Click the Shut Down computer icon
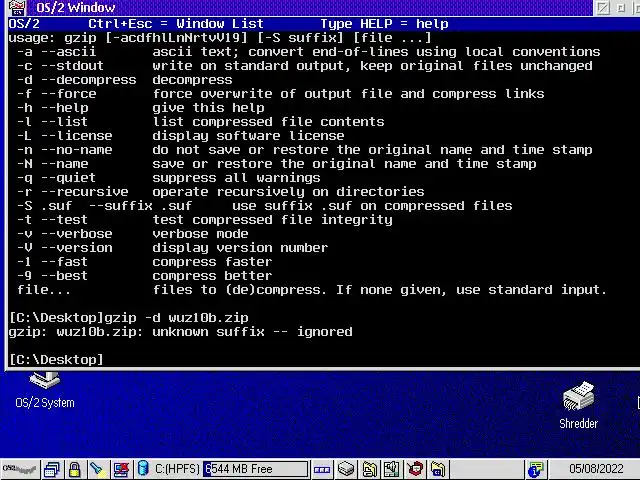Image resolution: width=640 pixels, height=480 pixels. [x=121, y=469]
